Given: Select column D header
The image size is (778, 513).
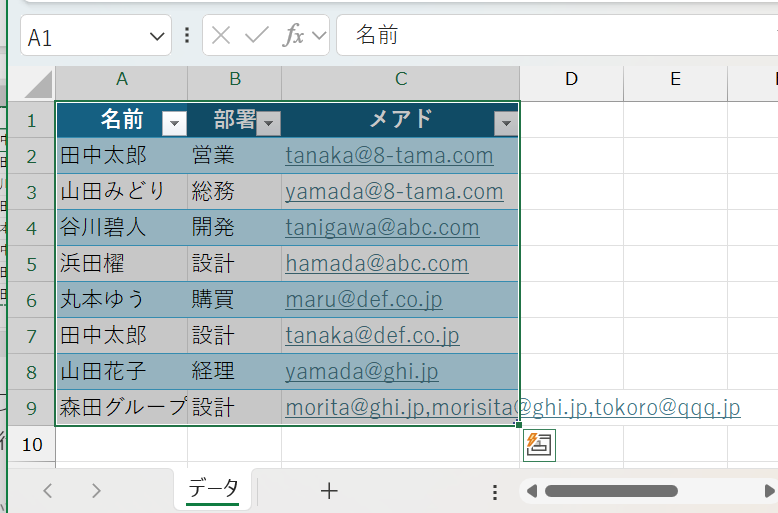Looking at the screenshot, I should coord(571,79).
